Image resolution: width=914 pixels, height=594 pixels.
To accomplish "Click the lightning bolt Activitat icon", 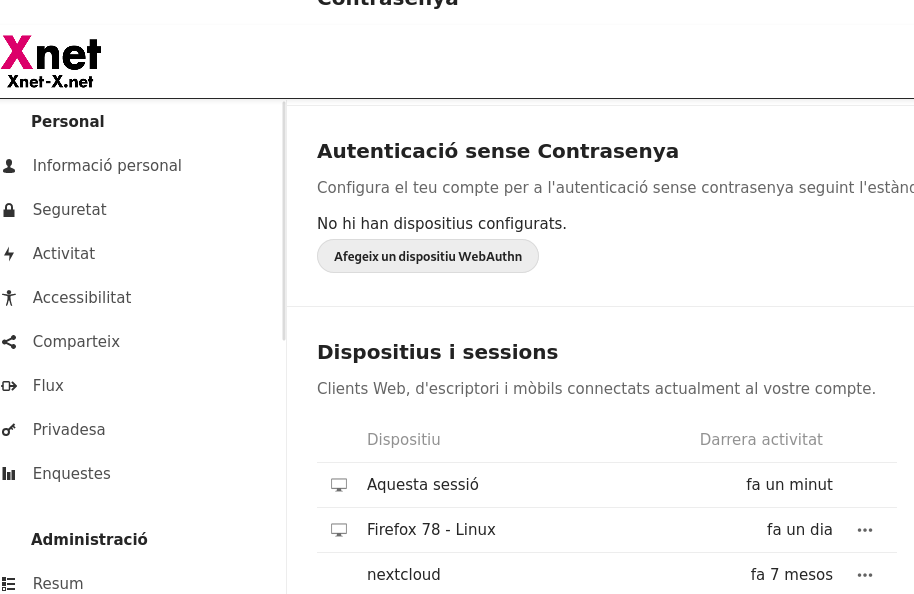I will click(9, 254).
